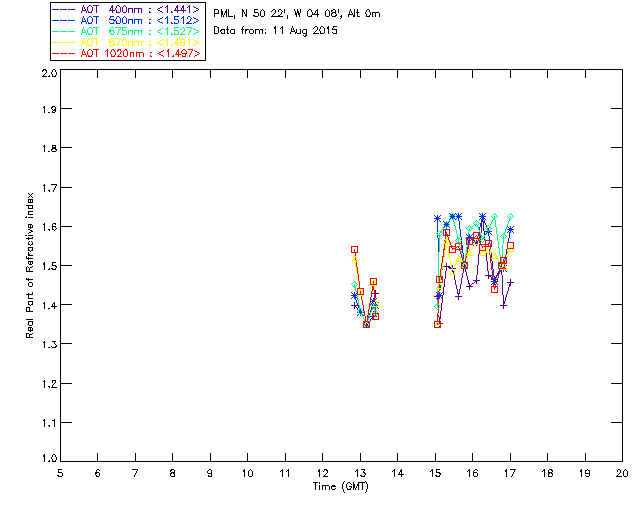The height and width of the screenshot is (512, 640).
Task: Click the 1.8 y-axis tick label
Action: click(x=49, y=148)
